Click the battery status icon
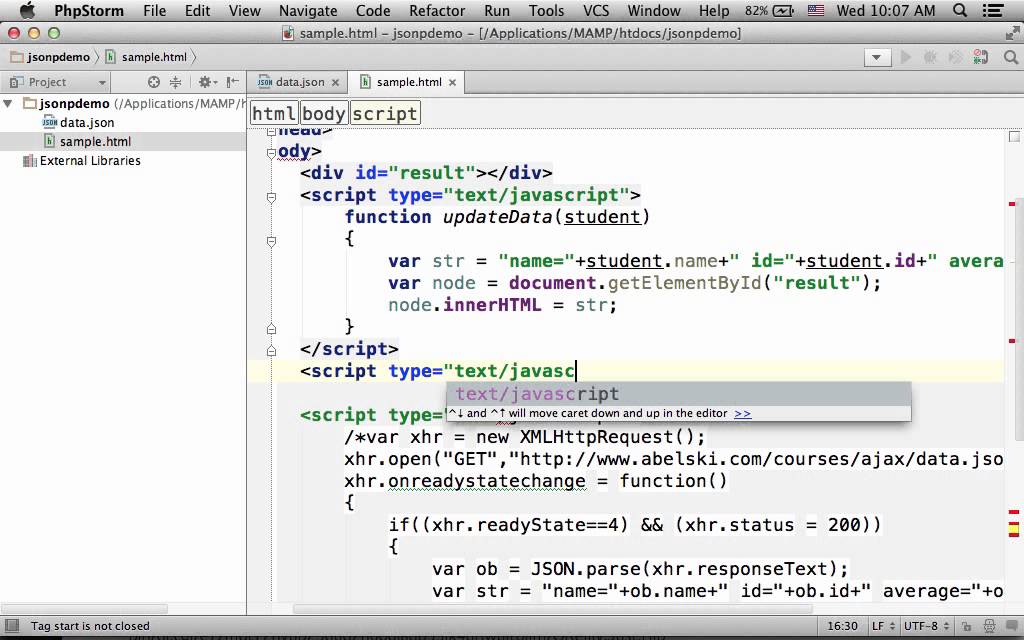Screen dimensions: 1024x640 [x=769, y=10]
